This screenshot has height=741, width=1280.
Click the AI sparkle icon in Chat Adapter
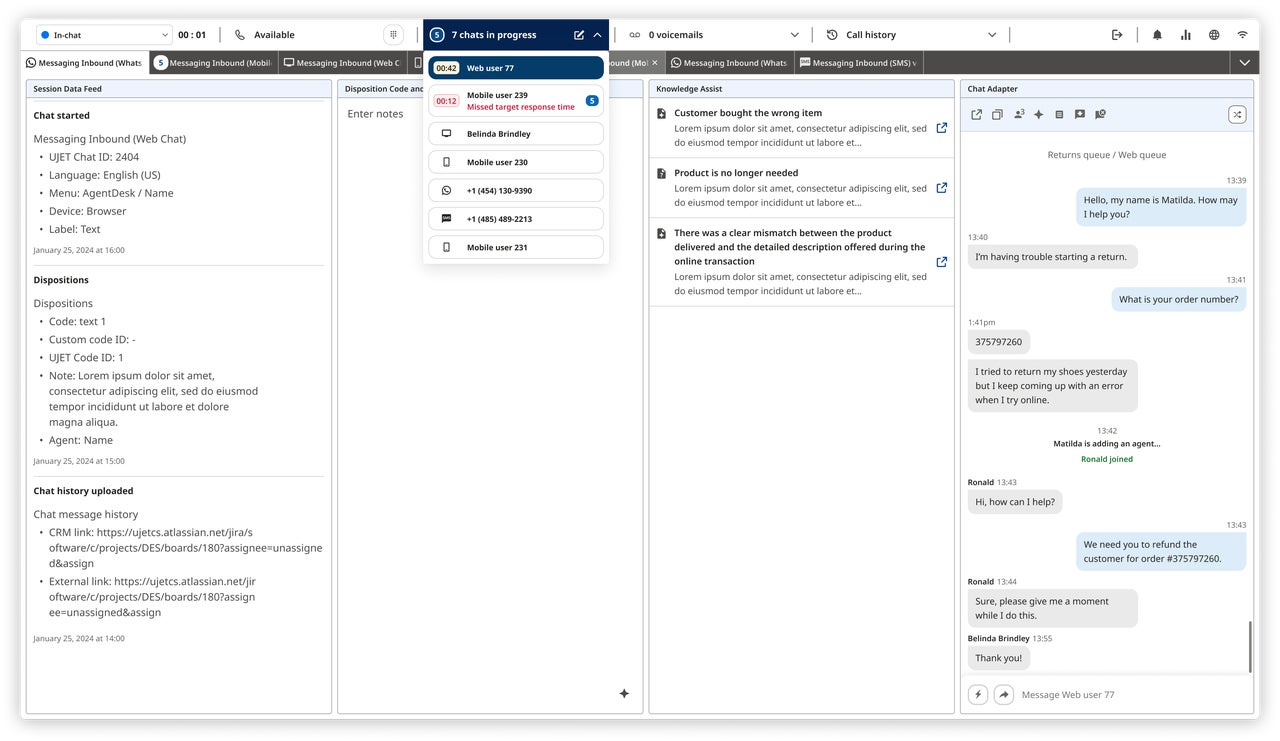coord(1039,114)
